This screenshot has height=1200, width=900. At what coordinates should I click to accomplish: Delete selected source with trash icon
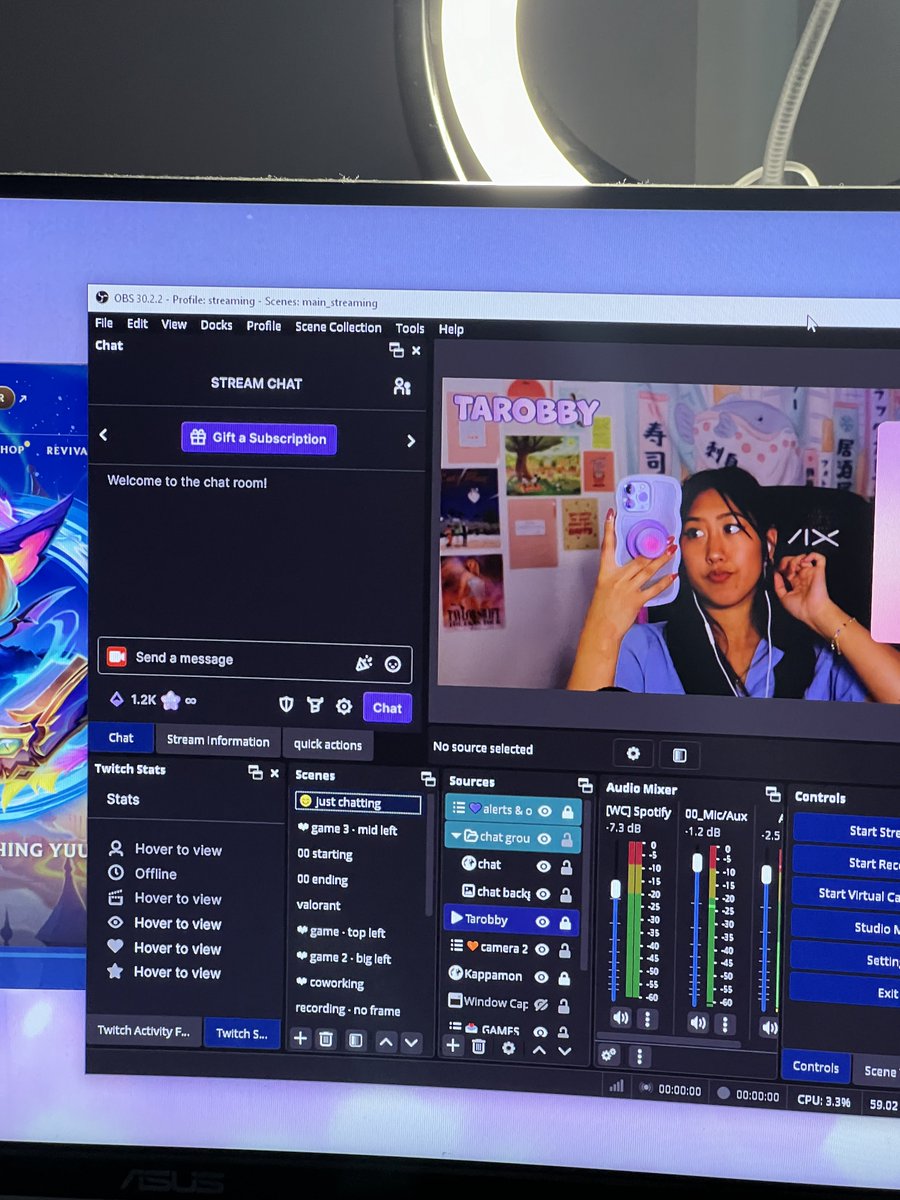[x=478, y=1046]
